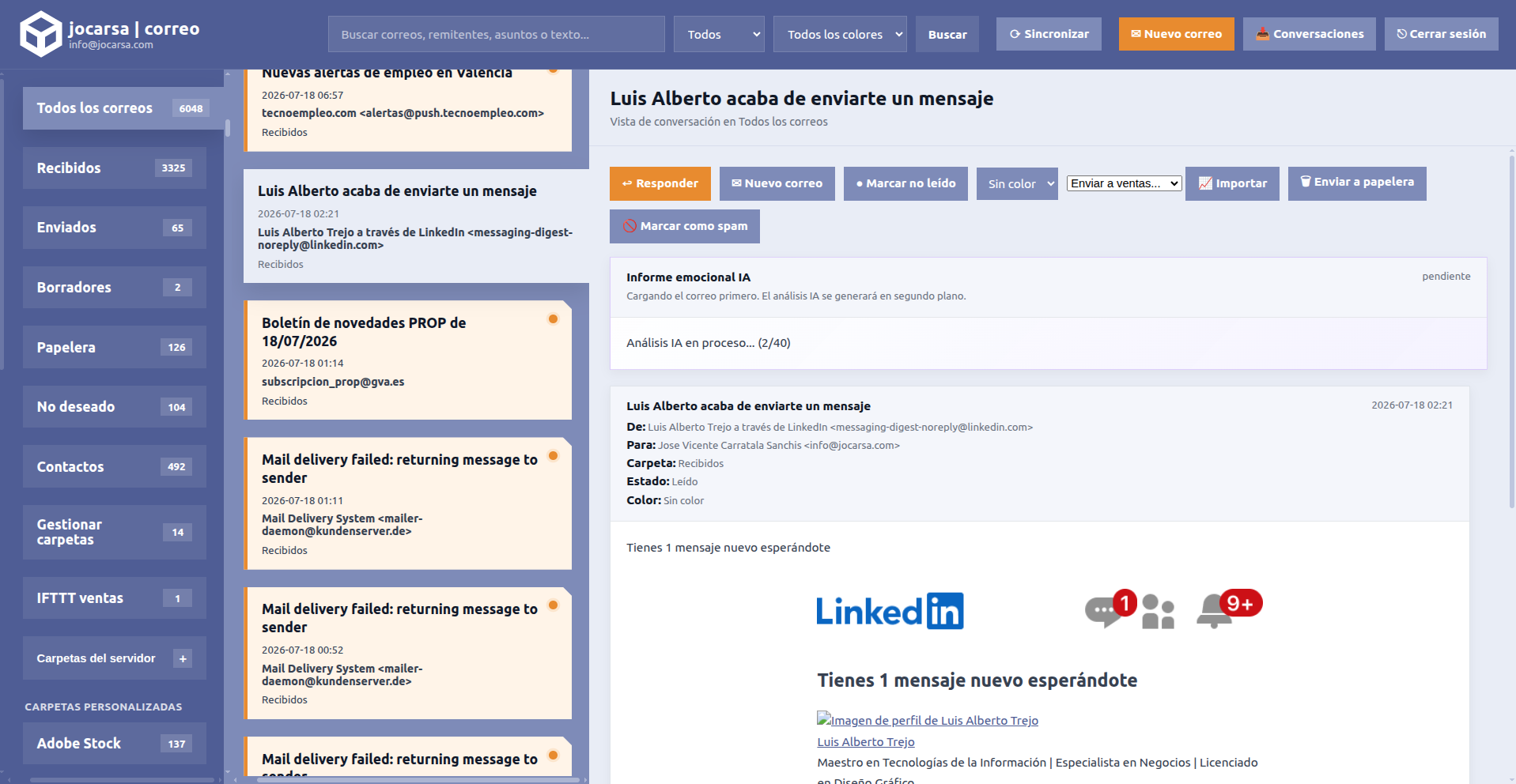This screenshot has width=1516, height=784.
Task: Click the orange Nuevo correo header button
Action: (1176, 34)
